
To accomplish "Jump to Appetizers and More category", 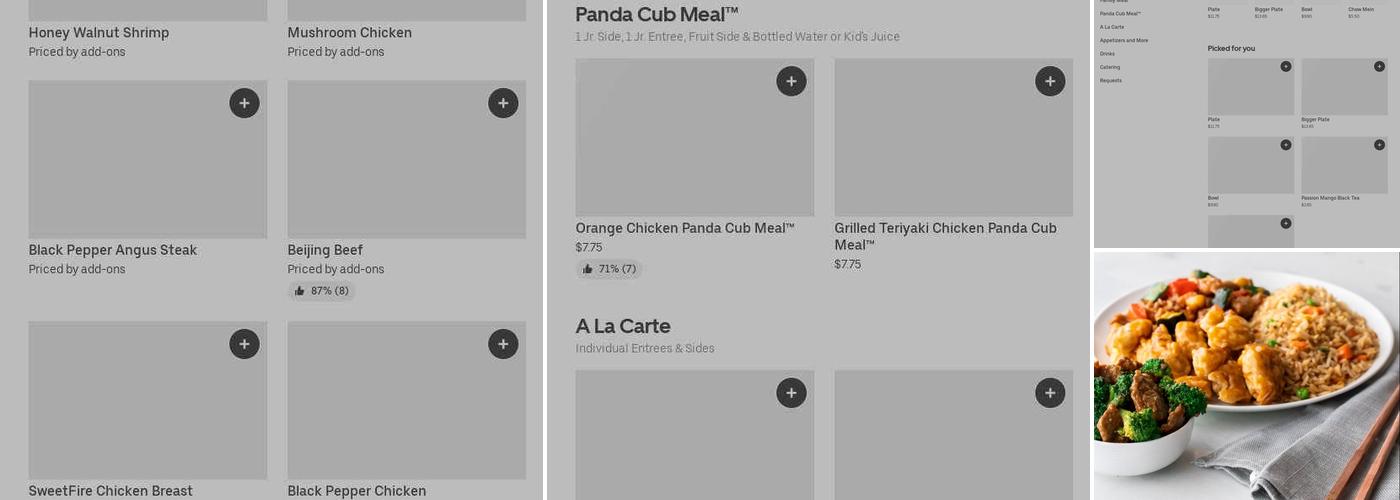I will pyautogui.click(x=1124, y=41).
